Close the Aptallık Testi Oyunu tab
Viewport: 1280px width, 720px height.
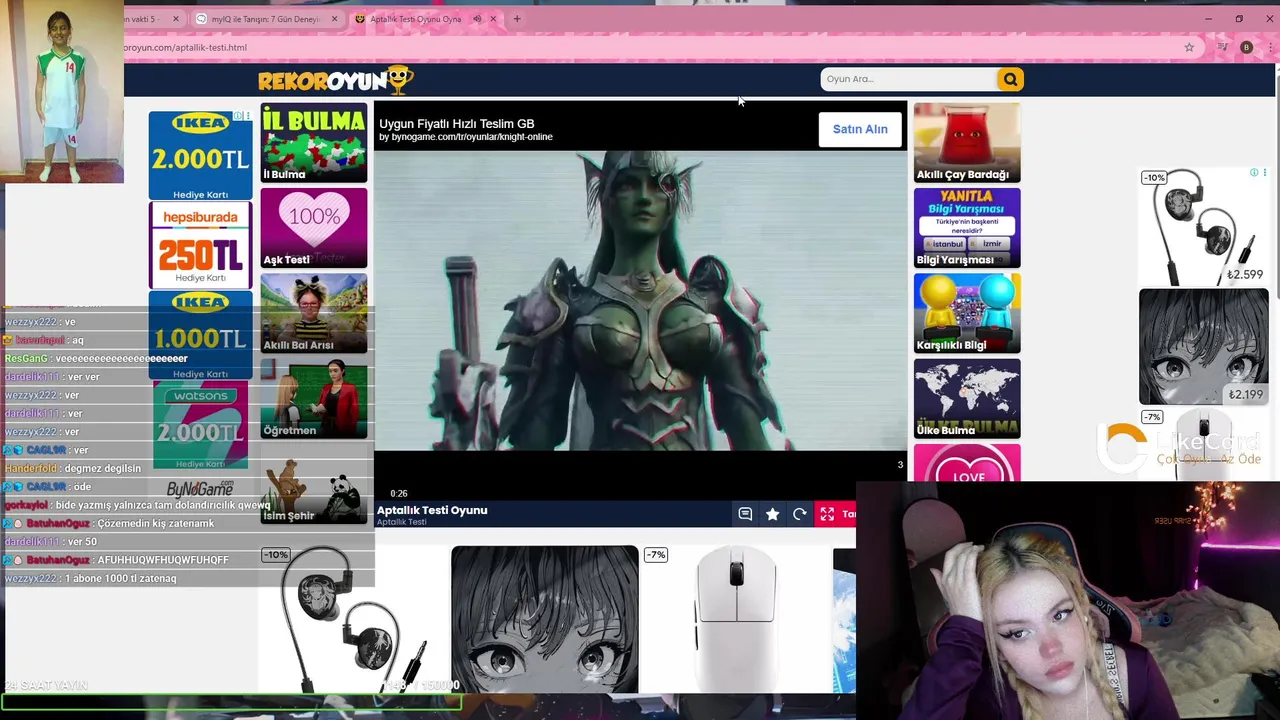click(493, 19)
